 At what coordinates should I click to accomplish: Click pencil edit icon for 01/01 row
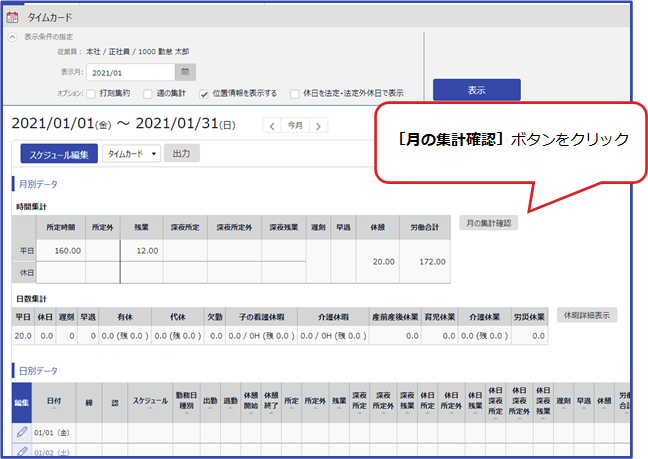click(x=22, y=431)
